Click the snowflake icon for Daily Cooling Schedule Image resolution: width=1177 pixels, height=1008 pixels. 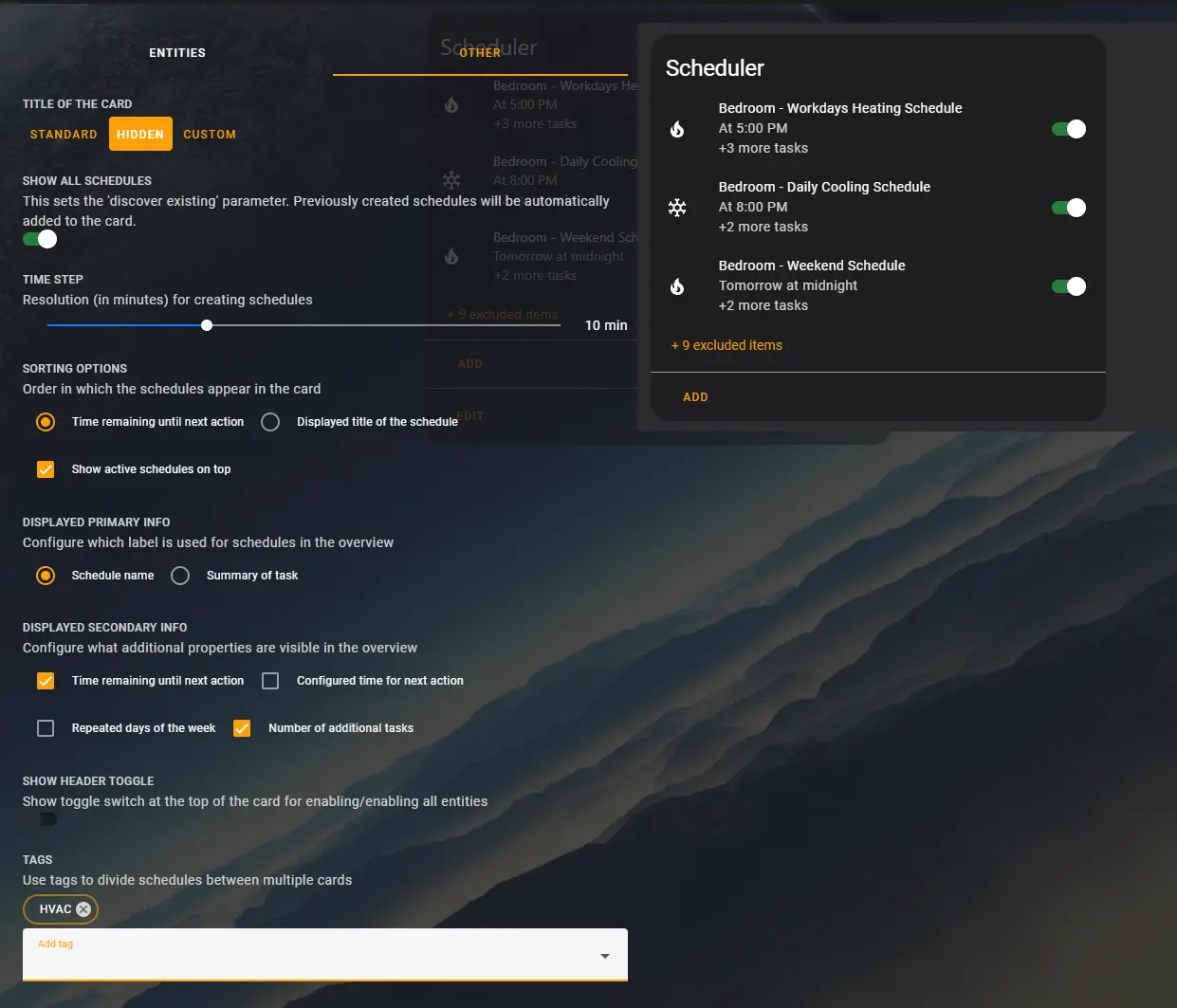point(677,208)
